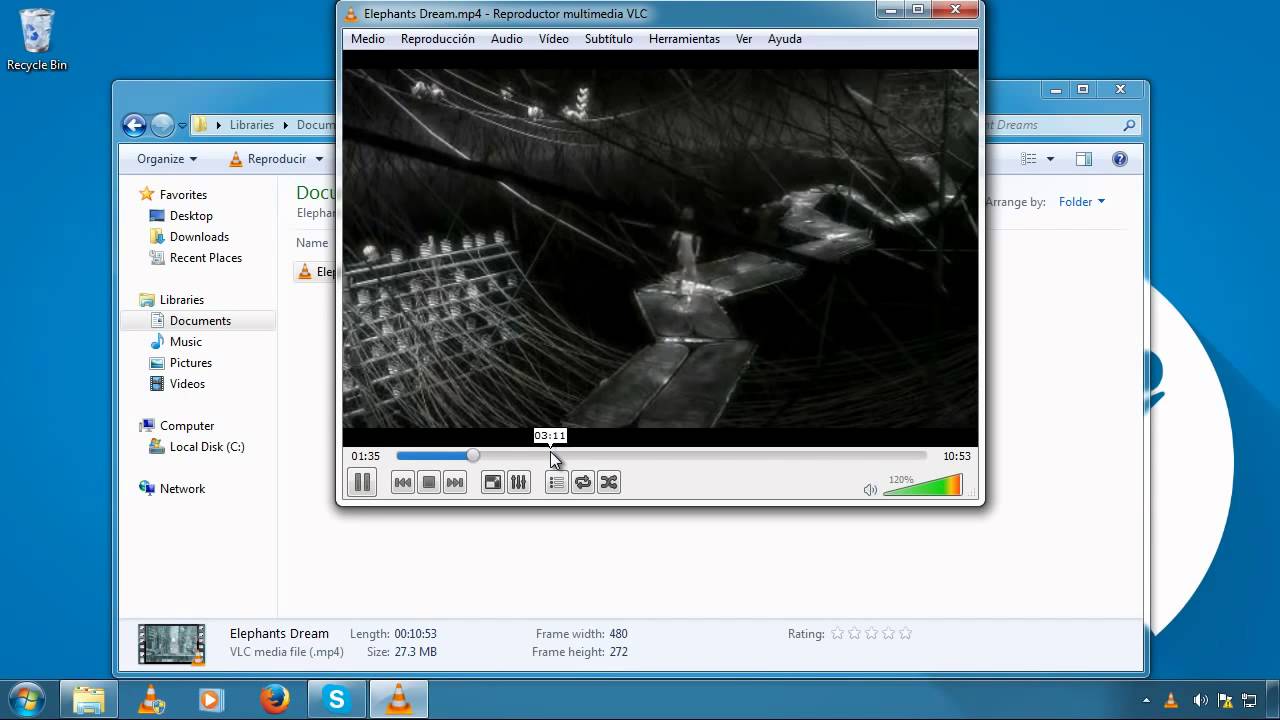This screenshot has height=720, width=1280.
Task: Stop playback with the stop button
Action: 429,482
